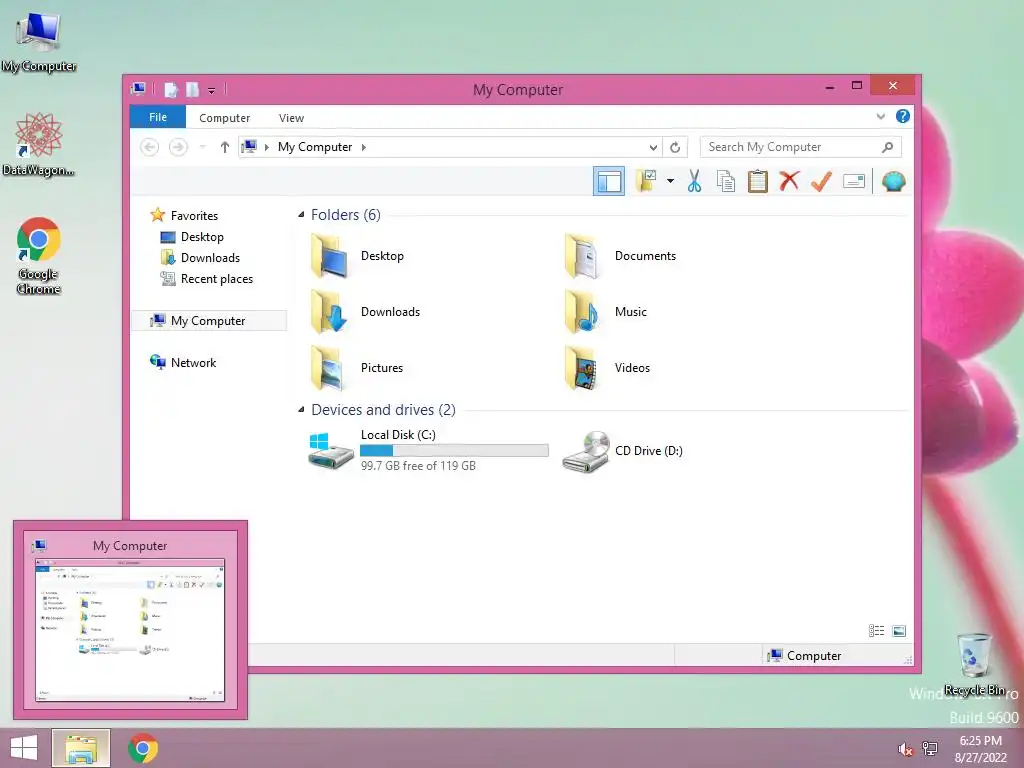Open the recent locations dropdown arrow

click(x=202, y=147)
